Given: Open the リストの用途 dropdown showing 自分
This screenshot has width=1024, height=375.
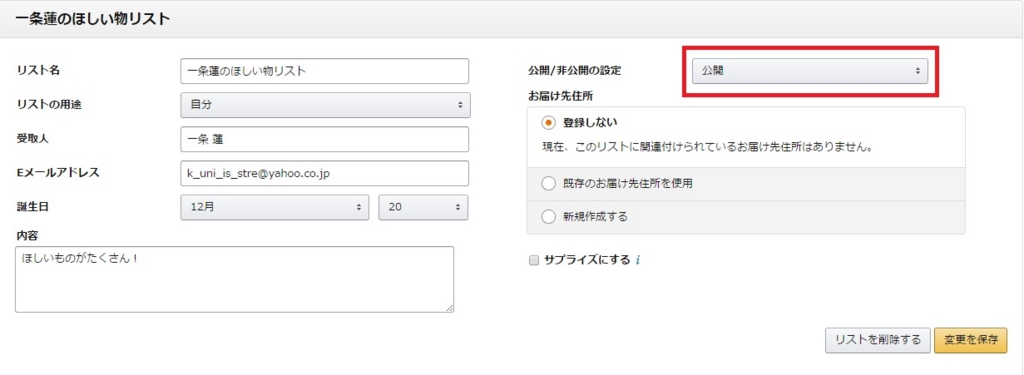Looking at the screenshot, I should point(325,105).
